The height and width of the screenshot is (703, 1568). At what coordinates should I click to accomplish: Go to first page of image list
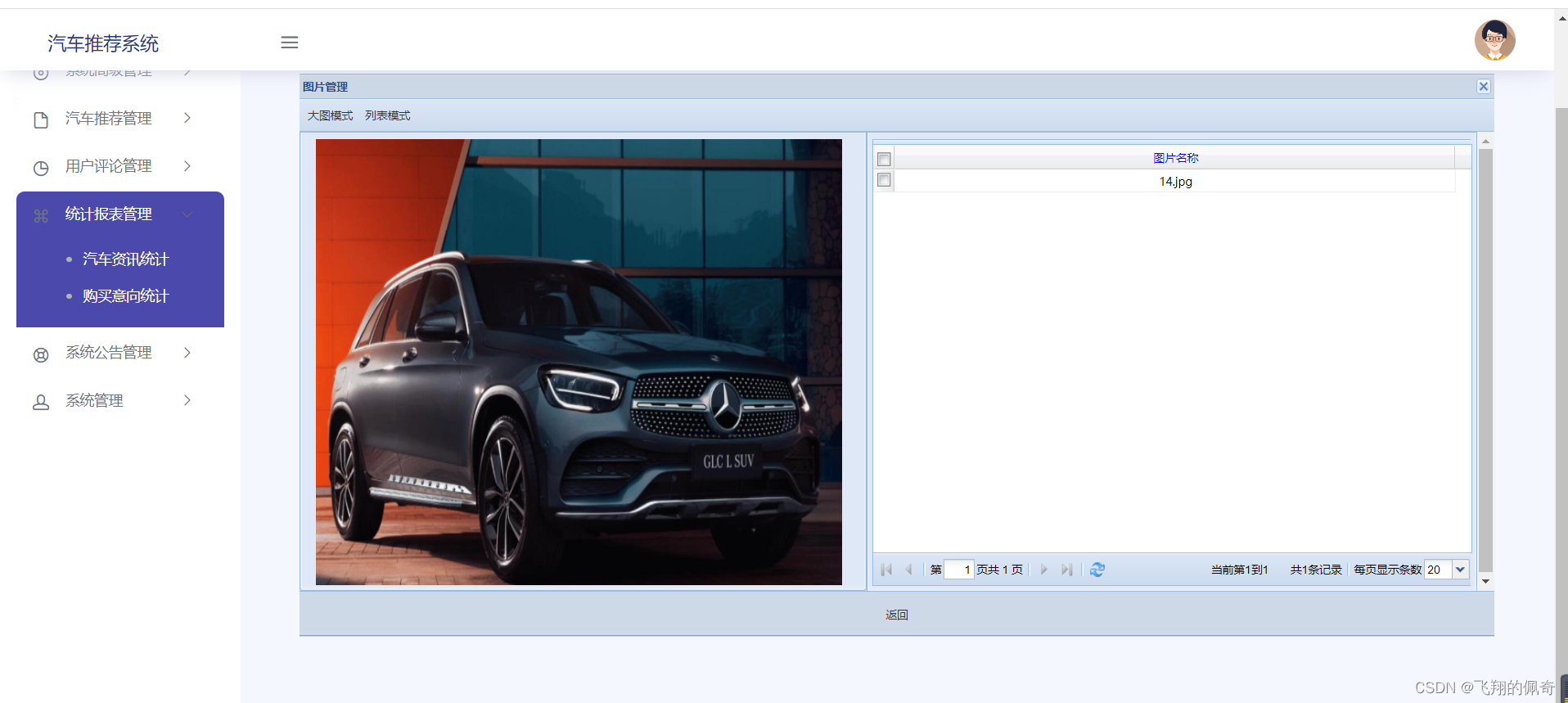click(x=886, y=570)
